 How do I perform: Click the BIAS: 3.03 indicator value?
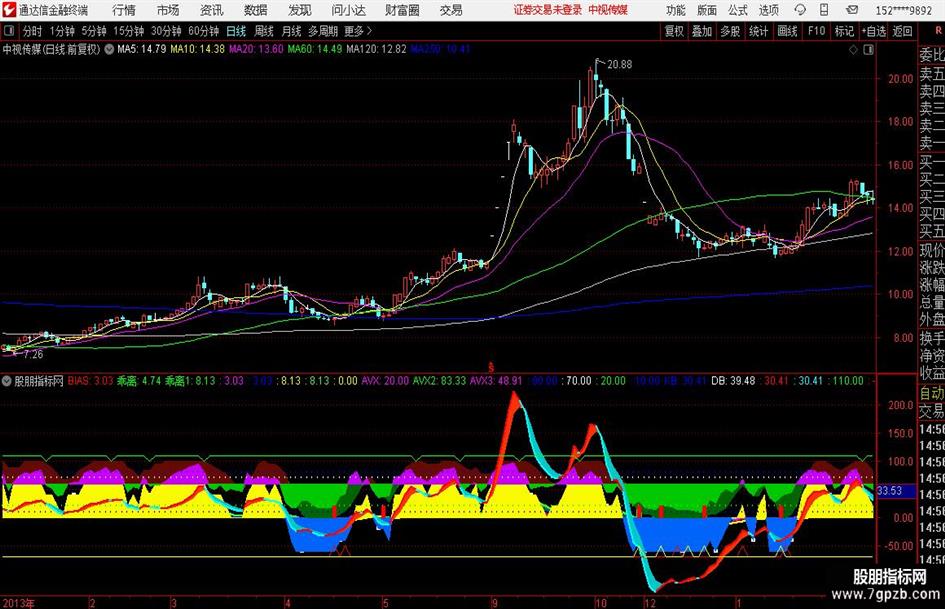tap(90, 381)
